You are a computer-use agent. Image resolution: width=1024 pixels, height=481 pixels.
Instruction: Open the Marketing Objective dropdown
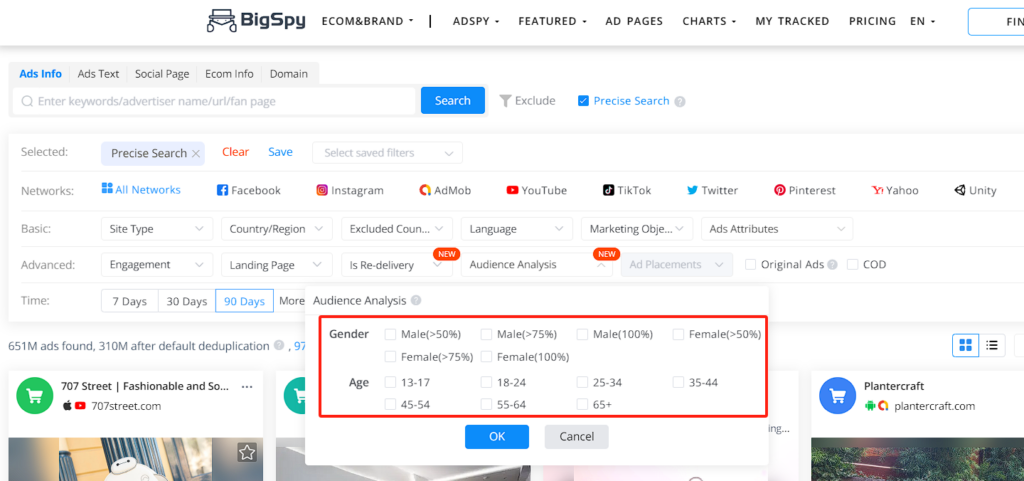637,229
